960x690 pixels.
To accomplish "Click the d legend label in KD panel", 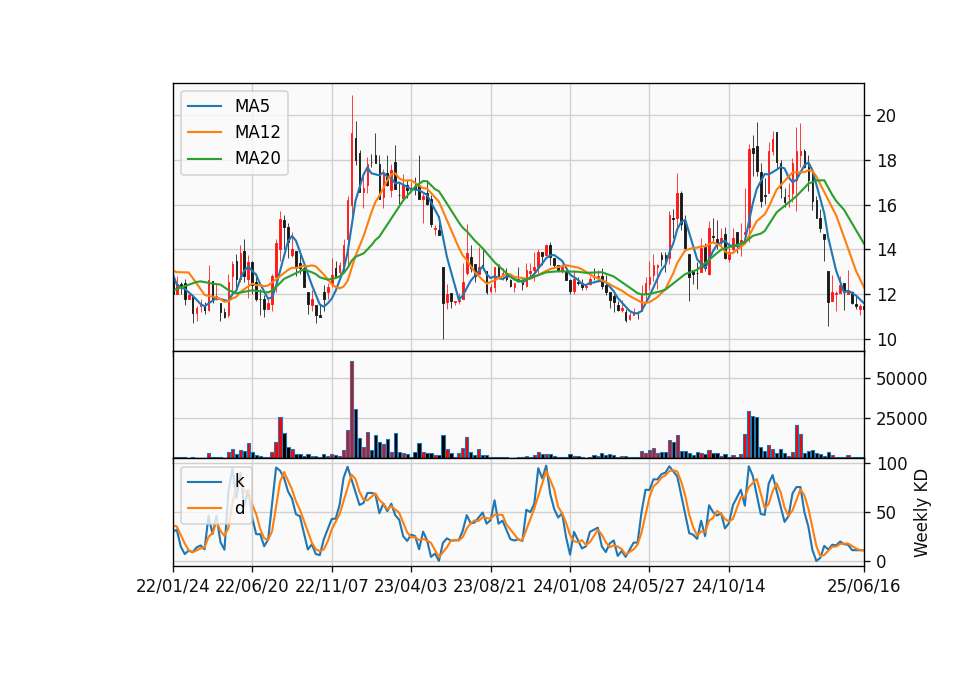I will 239,508.
